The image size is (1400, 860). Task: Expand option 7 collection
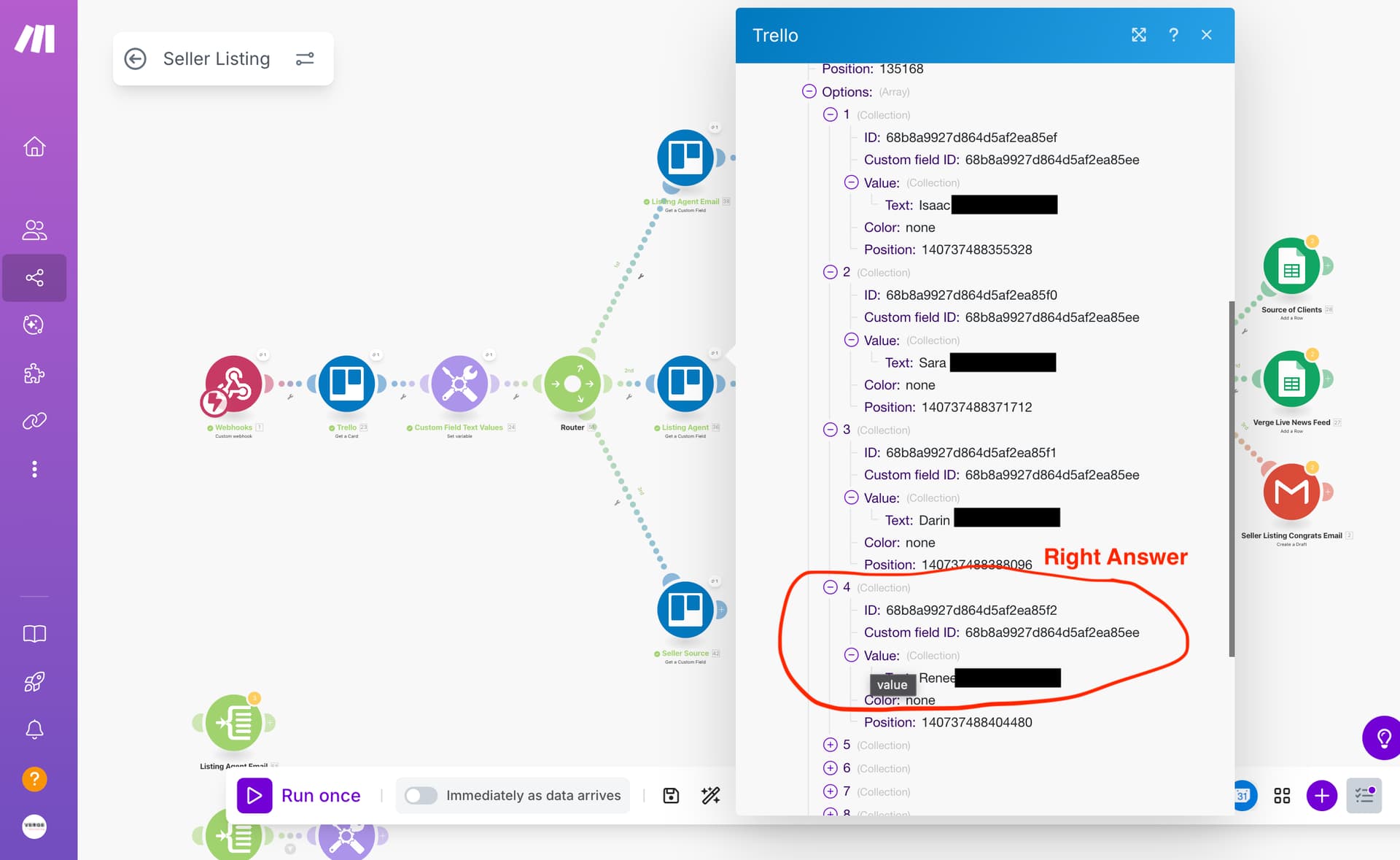[831, 791]
